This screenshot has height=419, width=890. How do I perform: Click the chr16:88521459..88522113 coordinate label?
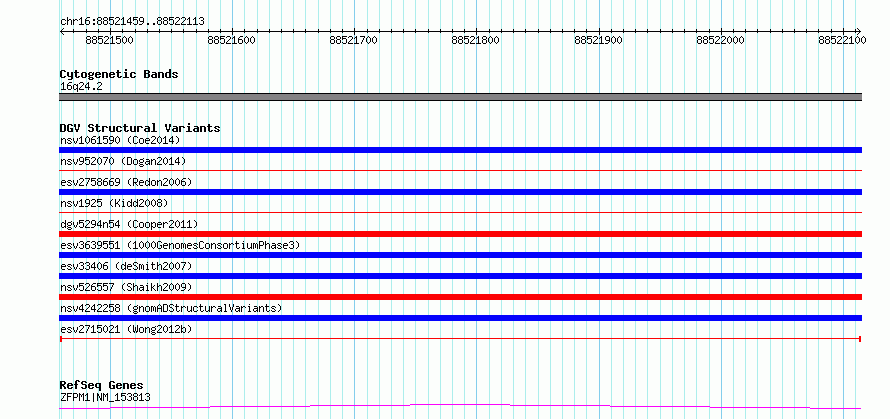[132, 22]
